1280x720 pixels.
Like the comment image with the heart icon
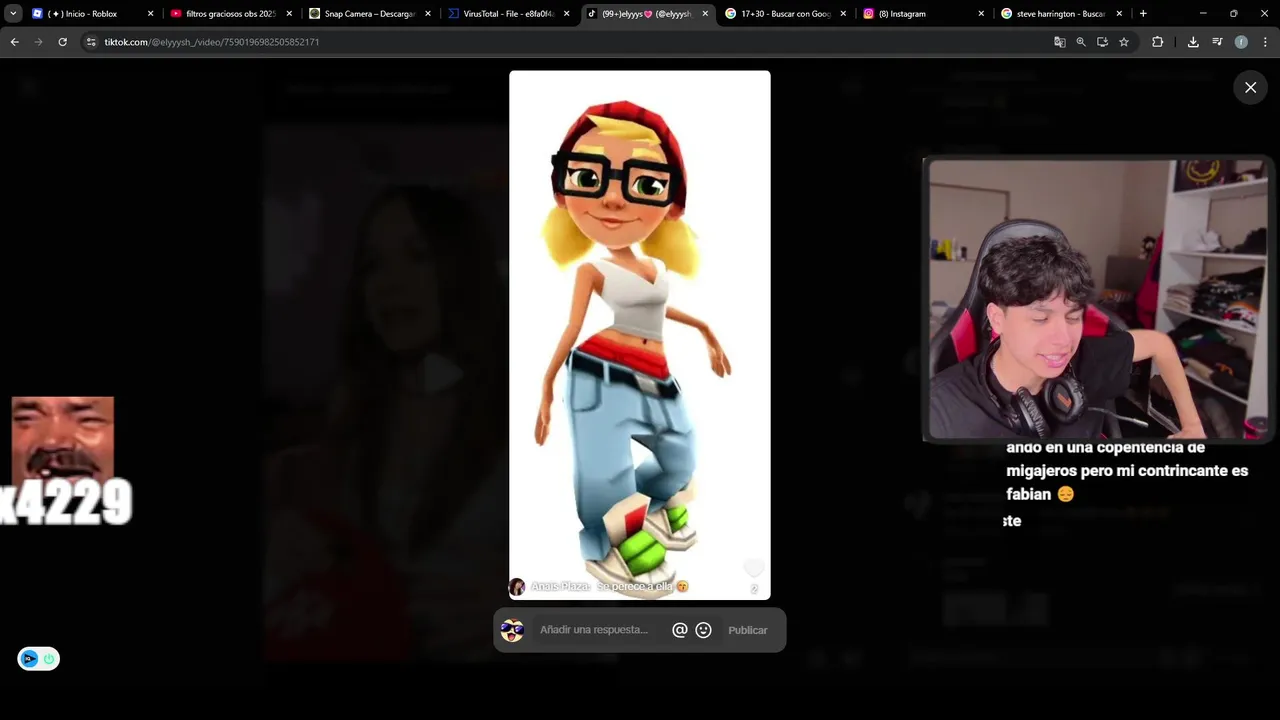[x=753, y=570]
